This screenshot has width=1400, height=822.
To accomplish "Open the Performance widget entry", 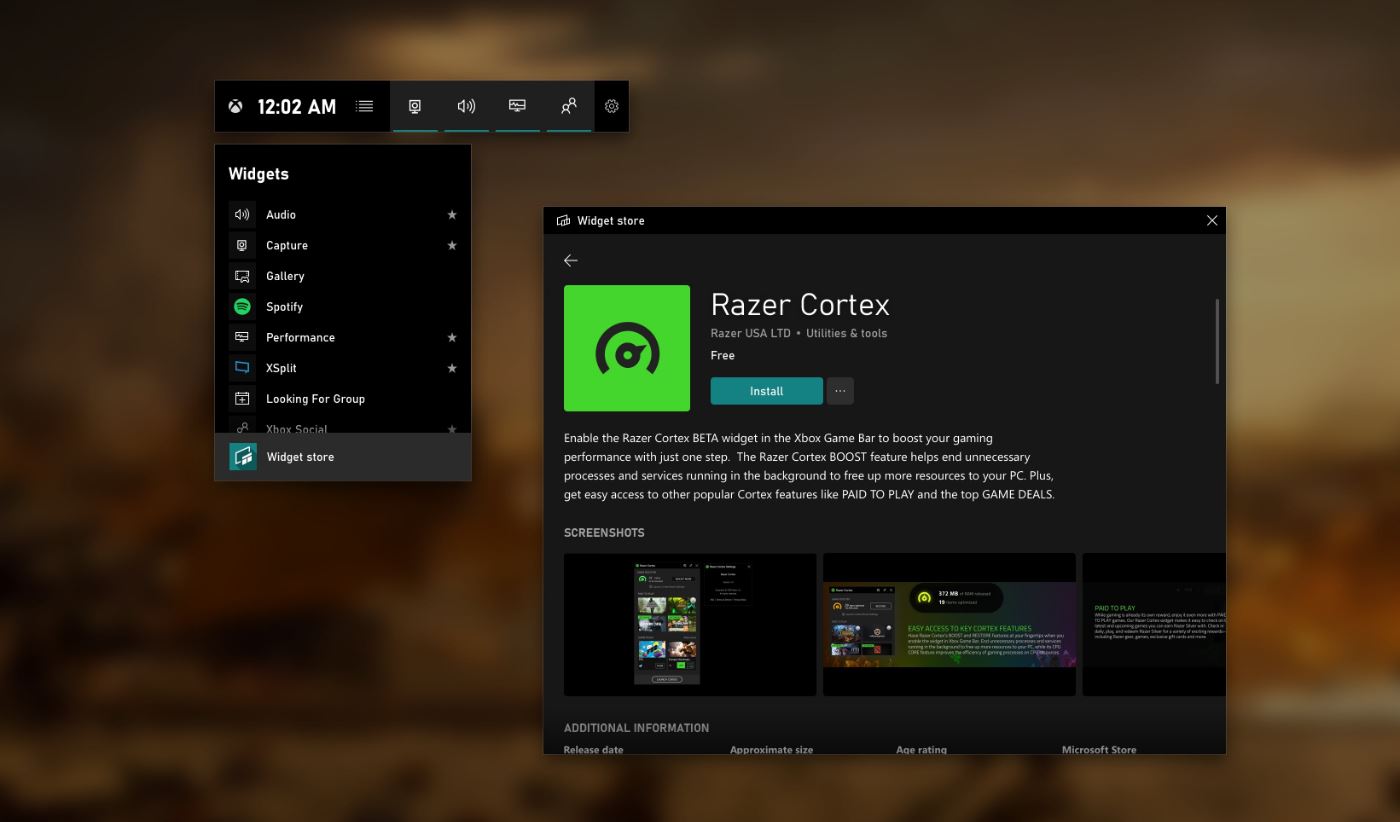I will (x=343, y=337).
